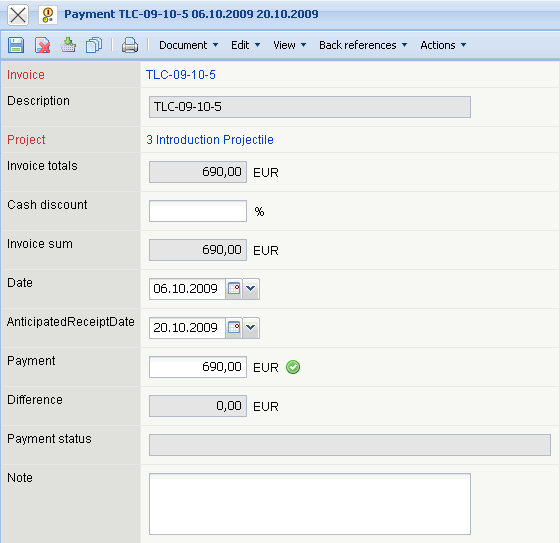Image resolution: width=560 pixels, height=543 pixels.
Task: Click the Description field
Action: click(x=310, y=107)
